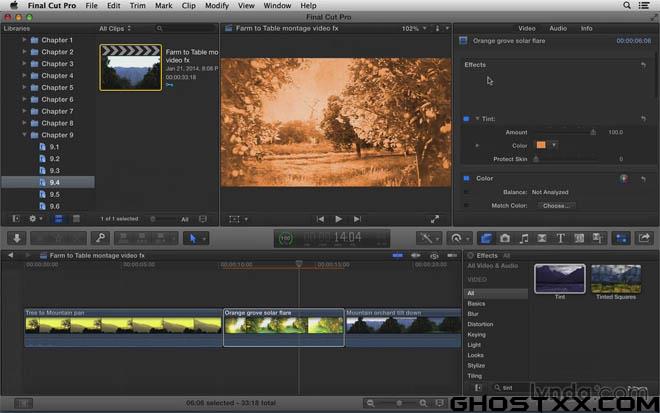Collapse the Tint effect disclosure triangle
Screen dimensions: 660x413
tap(477, 119)
